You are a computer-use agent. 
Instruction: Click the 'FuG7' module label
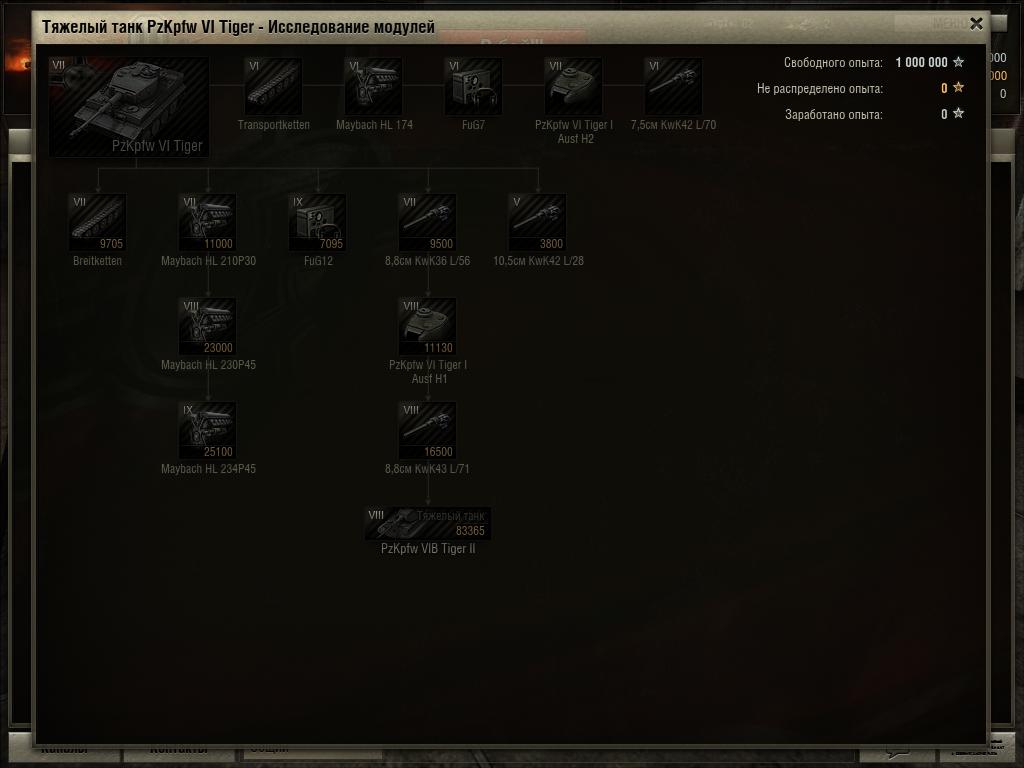click(473, 125)
